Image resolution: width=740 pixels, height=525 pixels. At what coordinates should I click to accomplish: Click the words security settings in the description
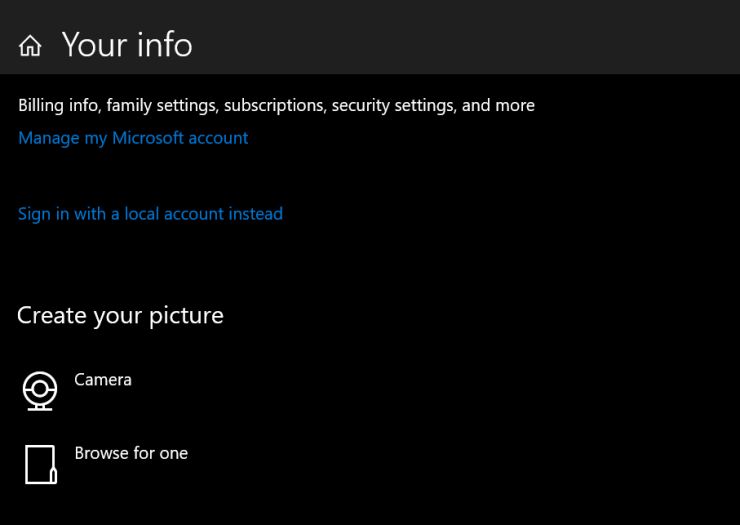coord(394,105)
